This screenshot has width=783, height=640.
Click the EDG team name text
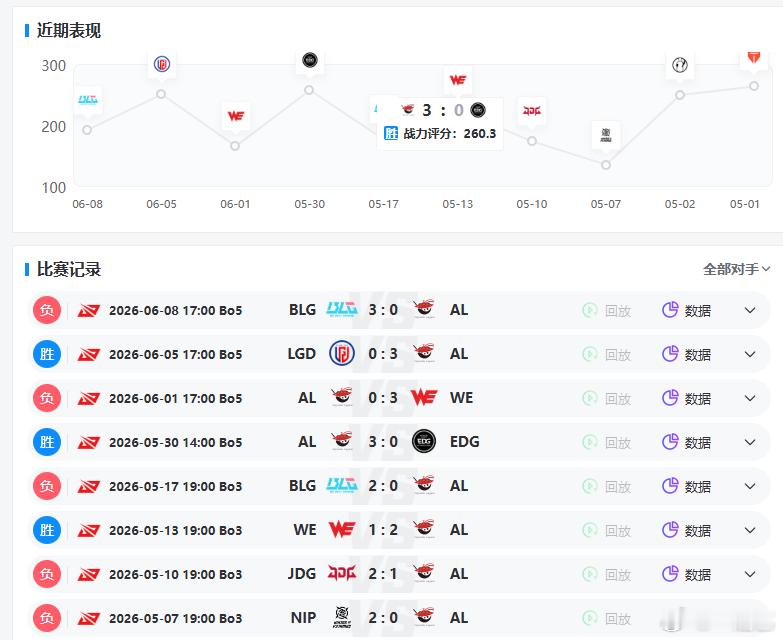pyautogui.click(x=464, y=442)
